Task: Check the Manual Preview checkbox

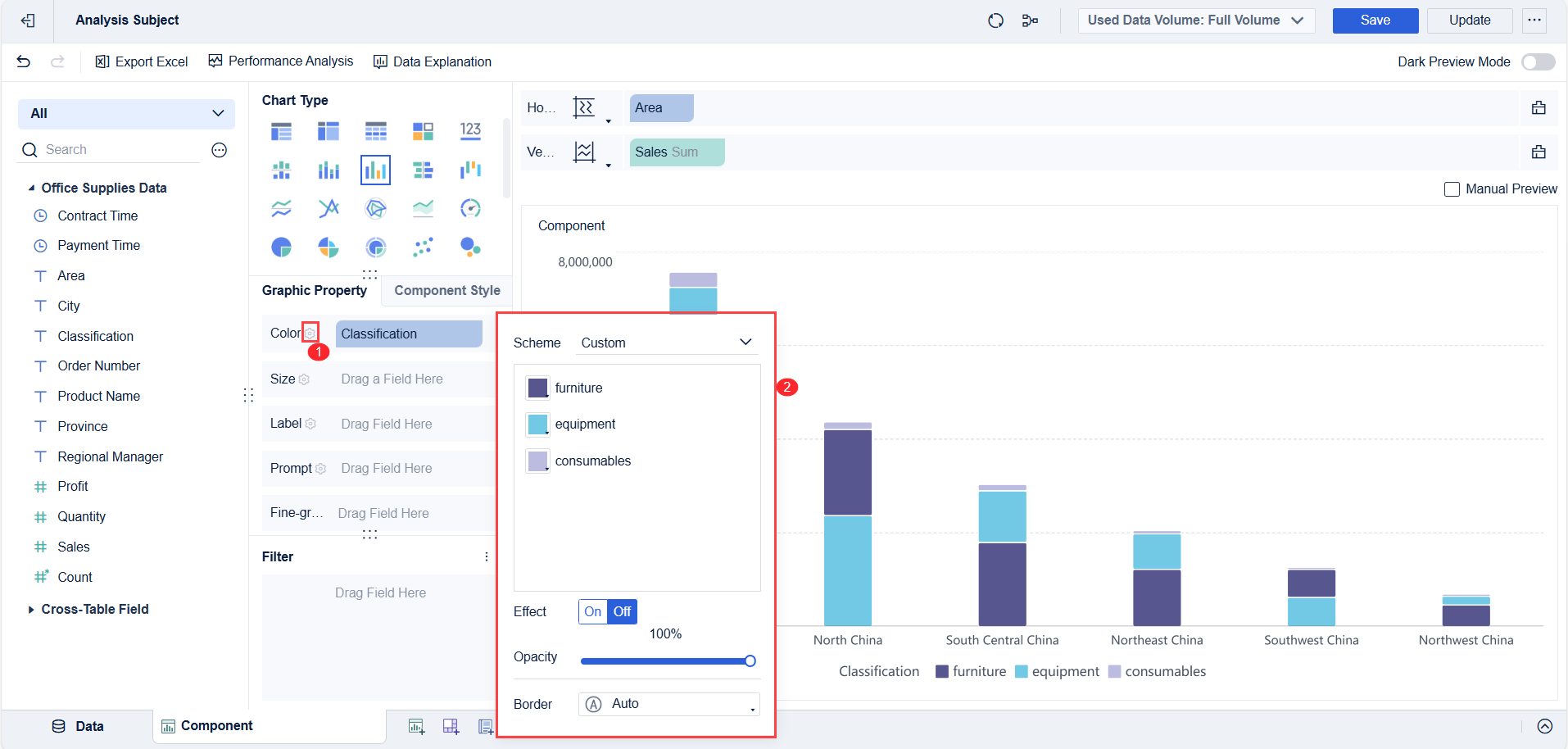Action: [1452, 189]
